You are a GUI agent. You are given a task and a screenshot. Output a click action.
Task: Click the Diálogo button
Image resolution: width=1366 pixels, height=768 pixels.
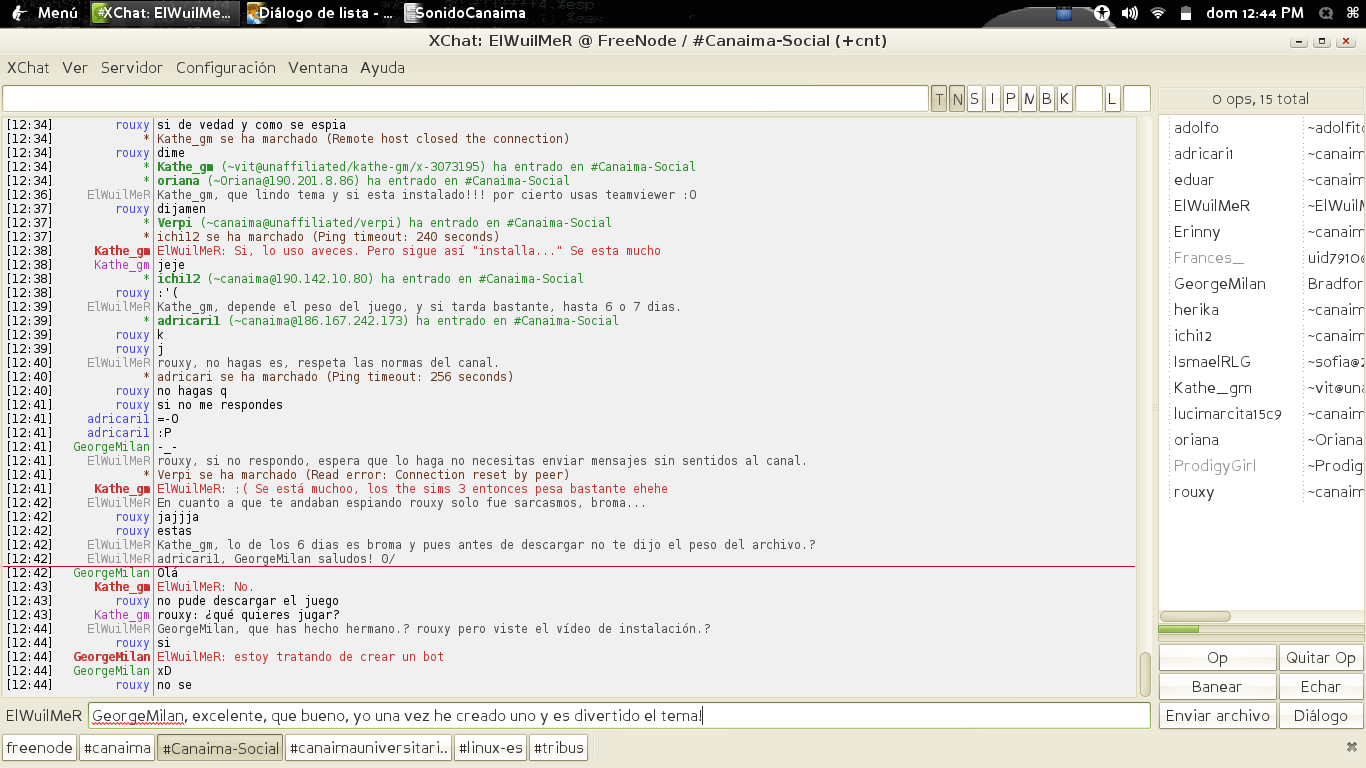coord(1321,716)
